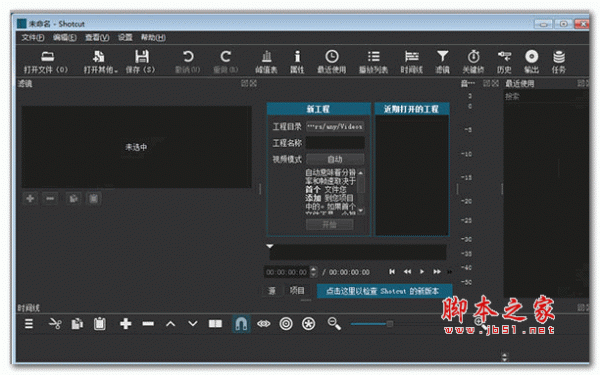
Task: Skip to the start of playback
Action: point(391,272)
